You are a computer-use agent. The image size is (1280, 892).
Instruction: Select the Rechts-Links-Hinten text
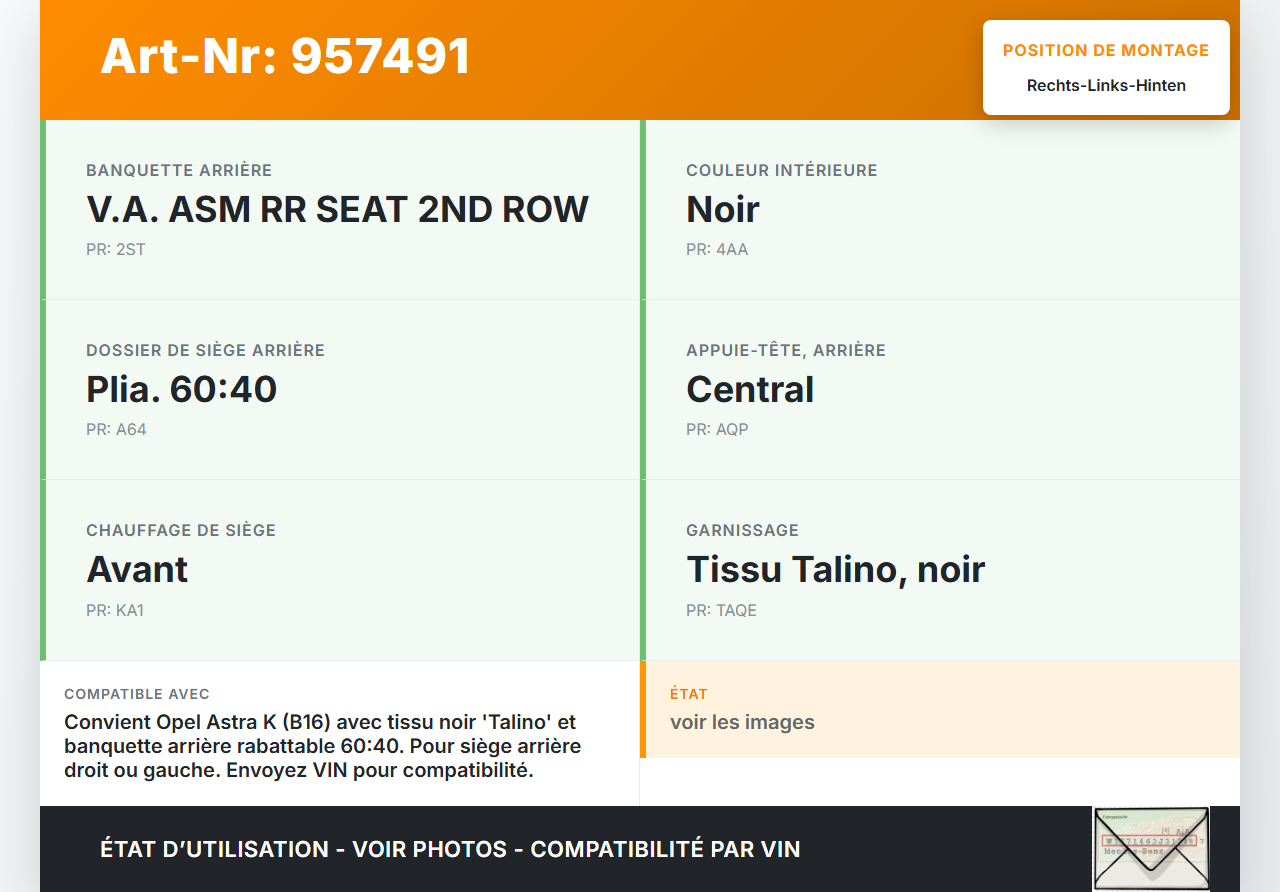(1106, 85)
